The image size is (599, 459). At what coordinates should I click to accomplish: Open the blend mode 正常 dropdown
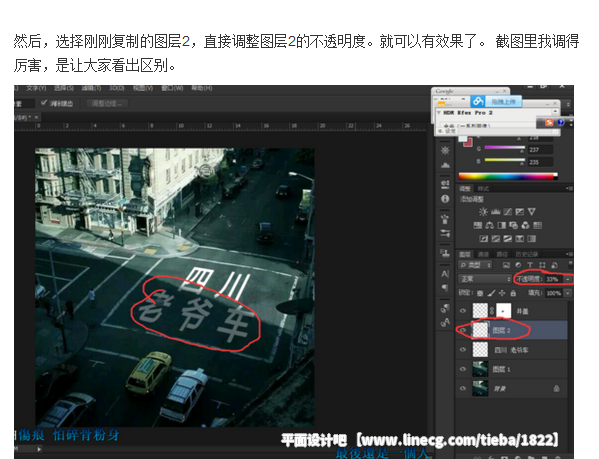(485, 279)
